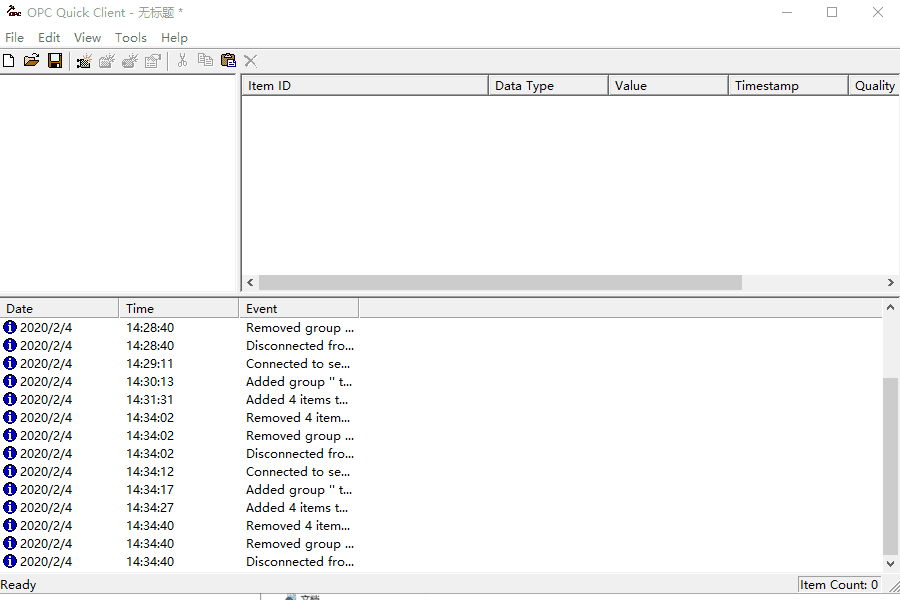Select the 14:34:17 Added group entry
This screenshot has width=900, height=600.
(179, 489)
